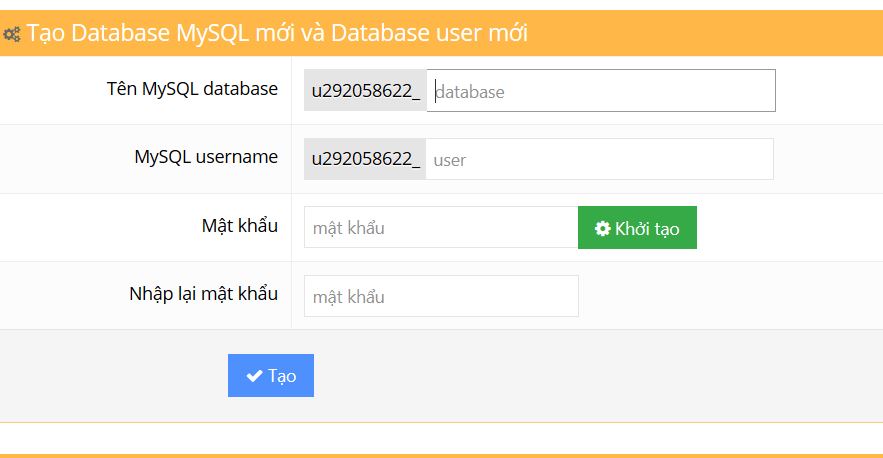Image resolution: width=883 pixels, height=458 pixels.
Task: Click the 'Mật khẩu' label
Action: [x=240, y=225]
